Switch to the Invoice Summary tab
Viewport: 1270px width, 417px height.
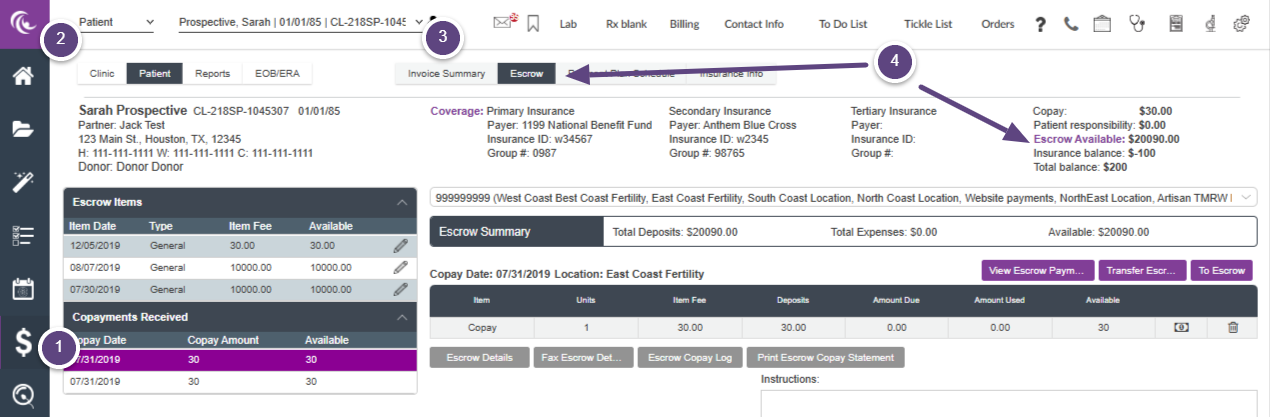(x=446, y=73)
